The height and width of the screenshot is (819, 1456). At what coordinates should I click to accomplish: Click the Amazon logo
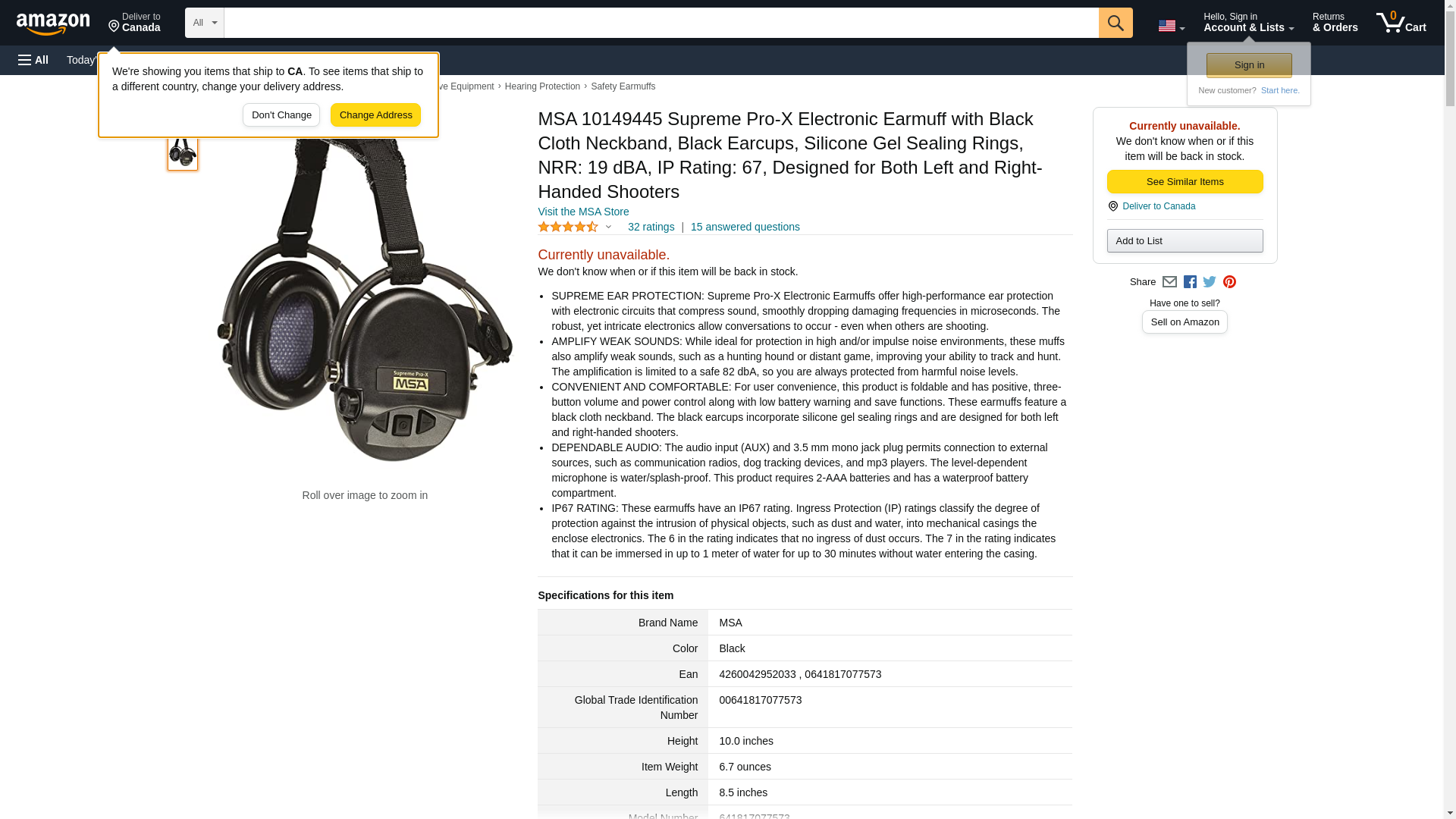point(53,24)
